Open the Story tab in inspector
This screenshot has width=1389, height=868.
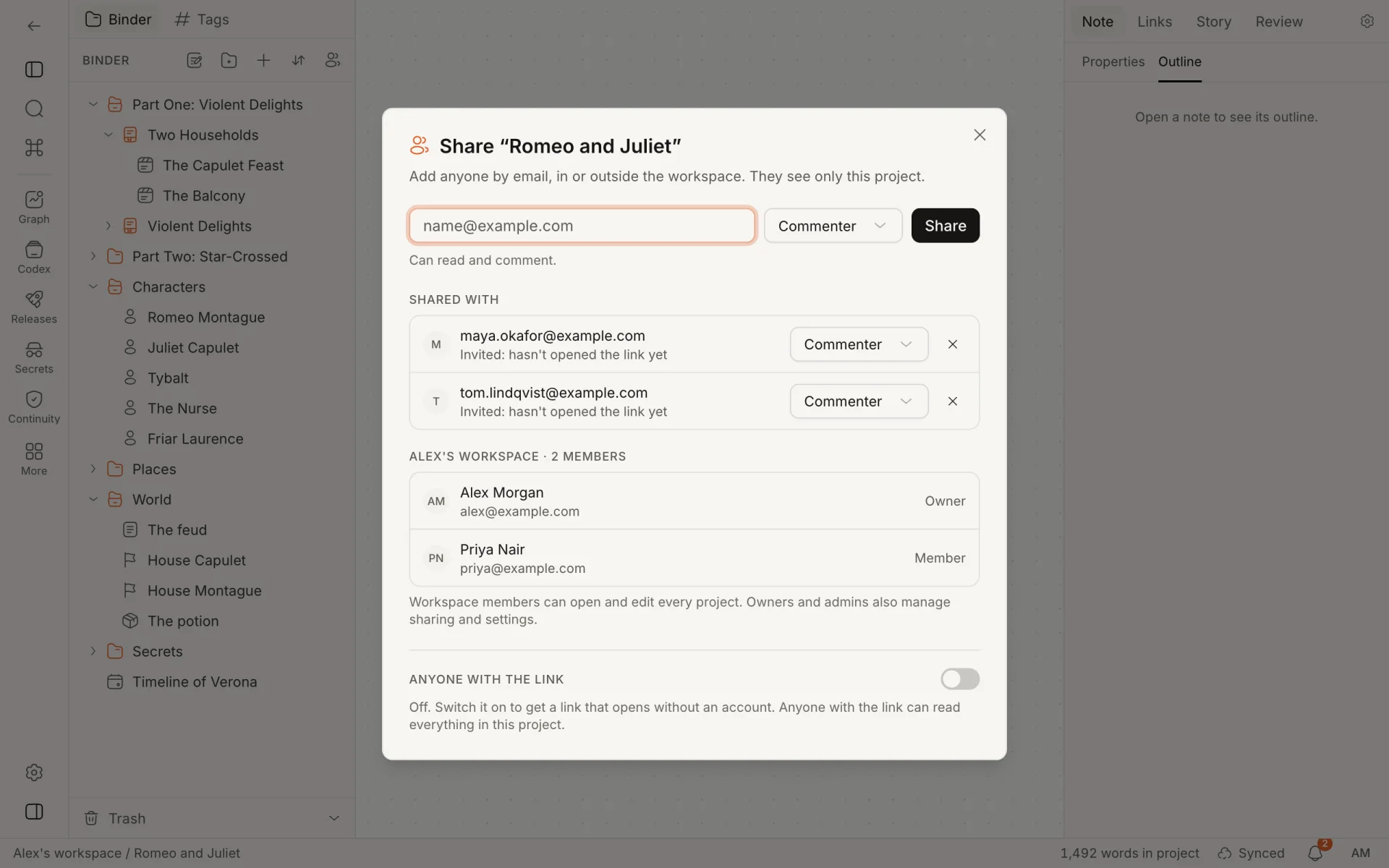click(1213, 22)
